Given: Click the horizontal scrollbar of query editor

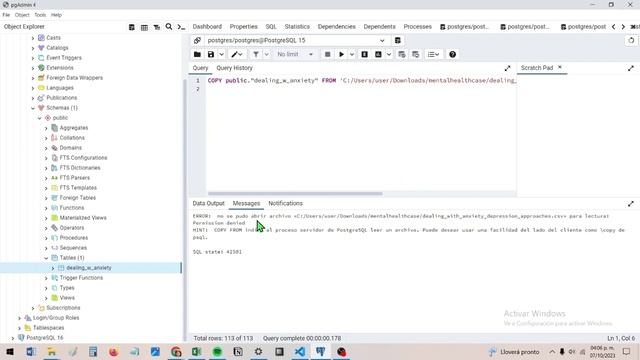Looking at the screenshot, I should point(295,194).
